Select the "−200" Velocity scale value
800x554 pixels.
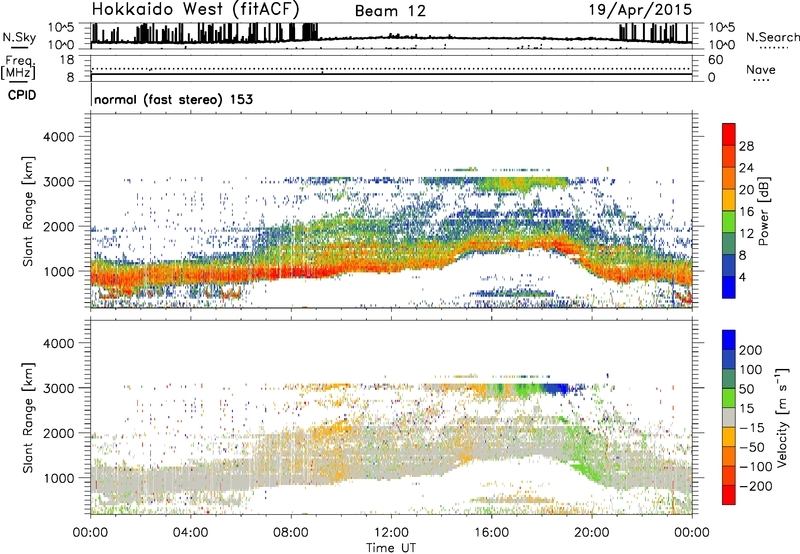tap(756, 486)
